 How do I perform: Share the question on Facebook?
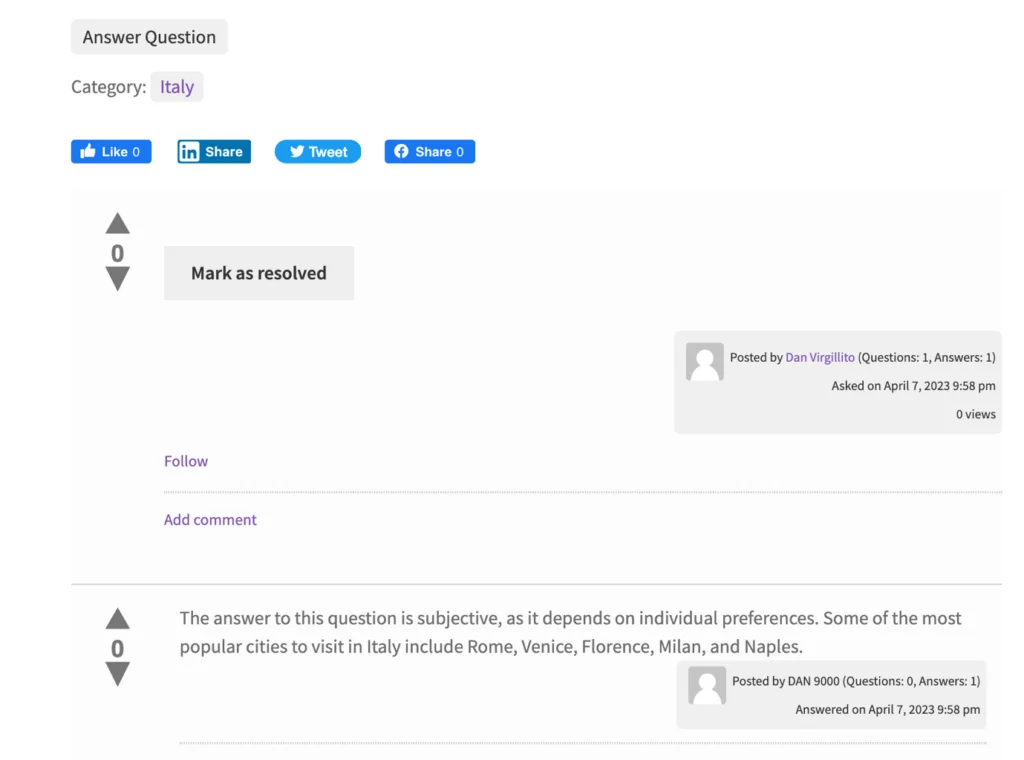click(430, 151)
